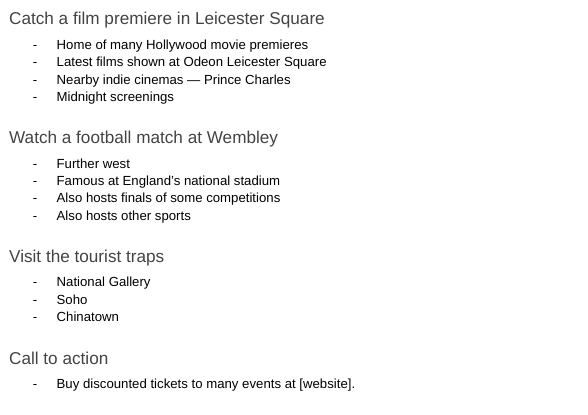
Task: Click the '[website]' placeholder text
Action: (326, 384)
